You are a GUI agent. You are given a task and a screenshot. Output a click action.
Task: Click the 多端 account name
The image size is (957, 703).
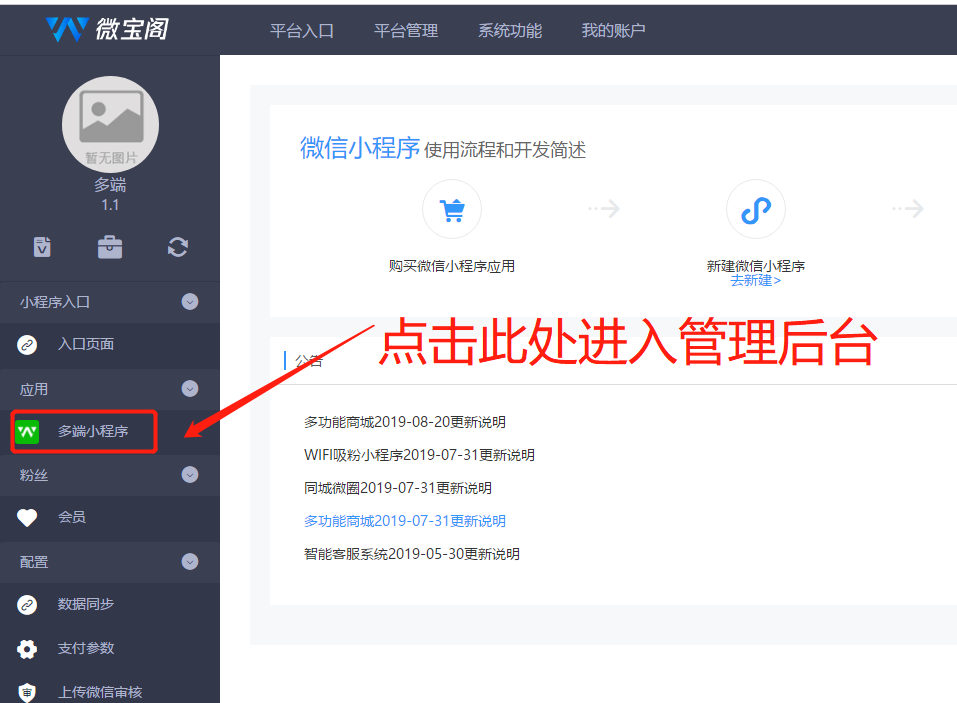110,184
